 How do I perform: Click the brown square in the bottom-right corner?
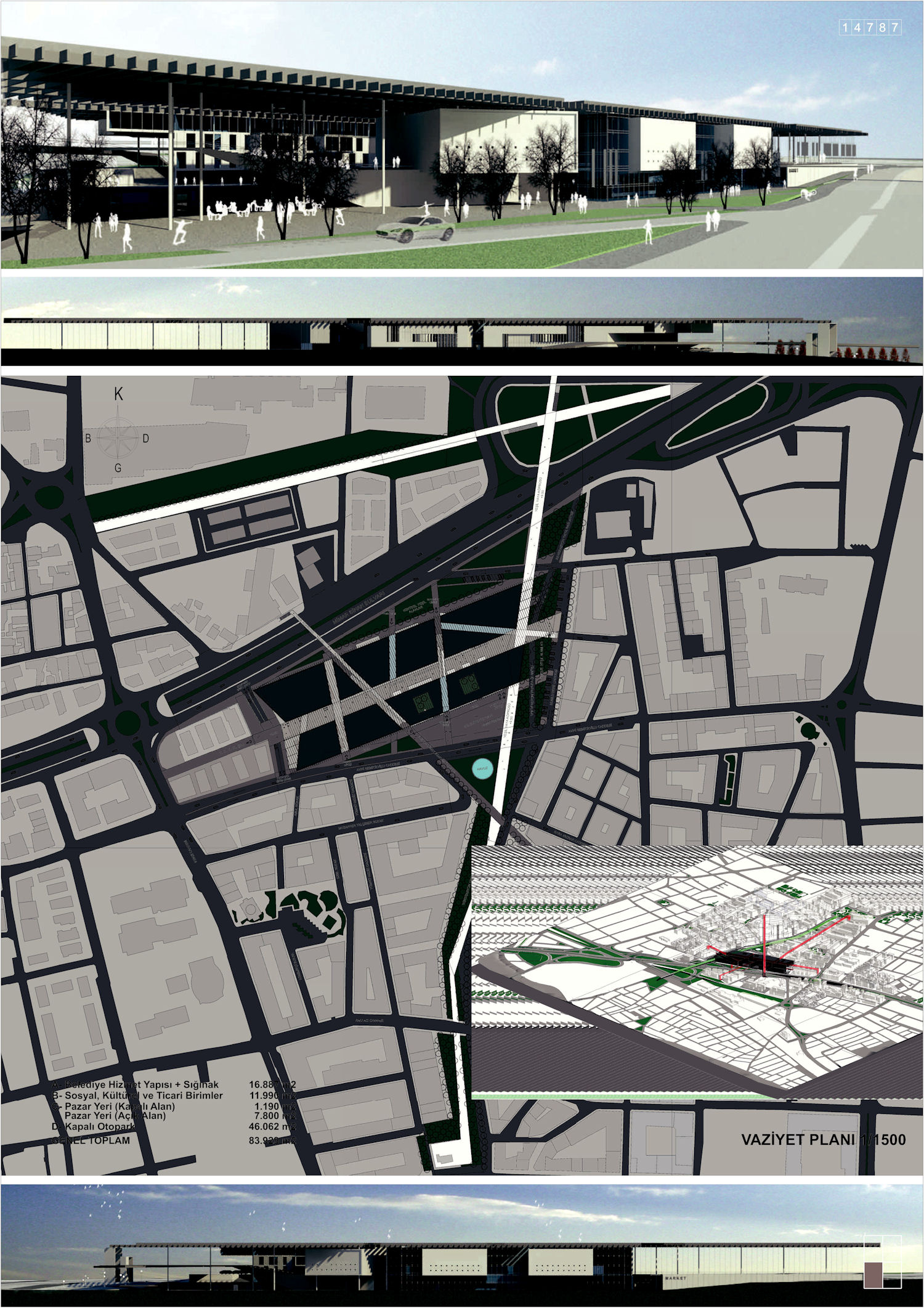[x=873, y=1274]
